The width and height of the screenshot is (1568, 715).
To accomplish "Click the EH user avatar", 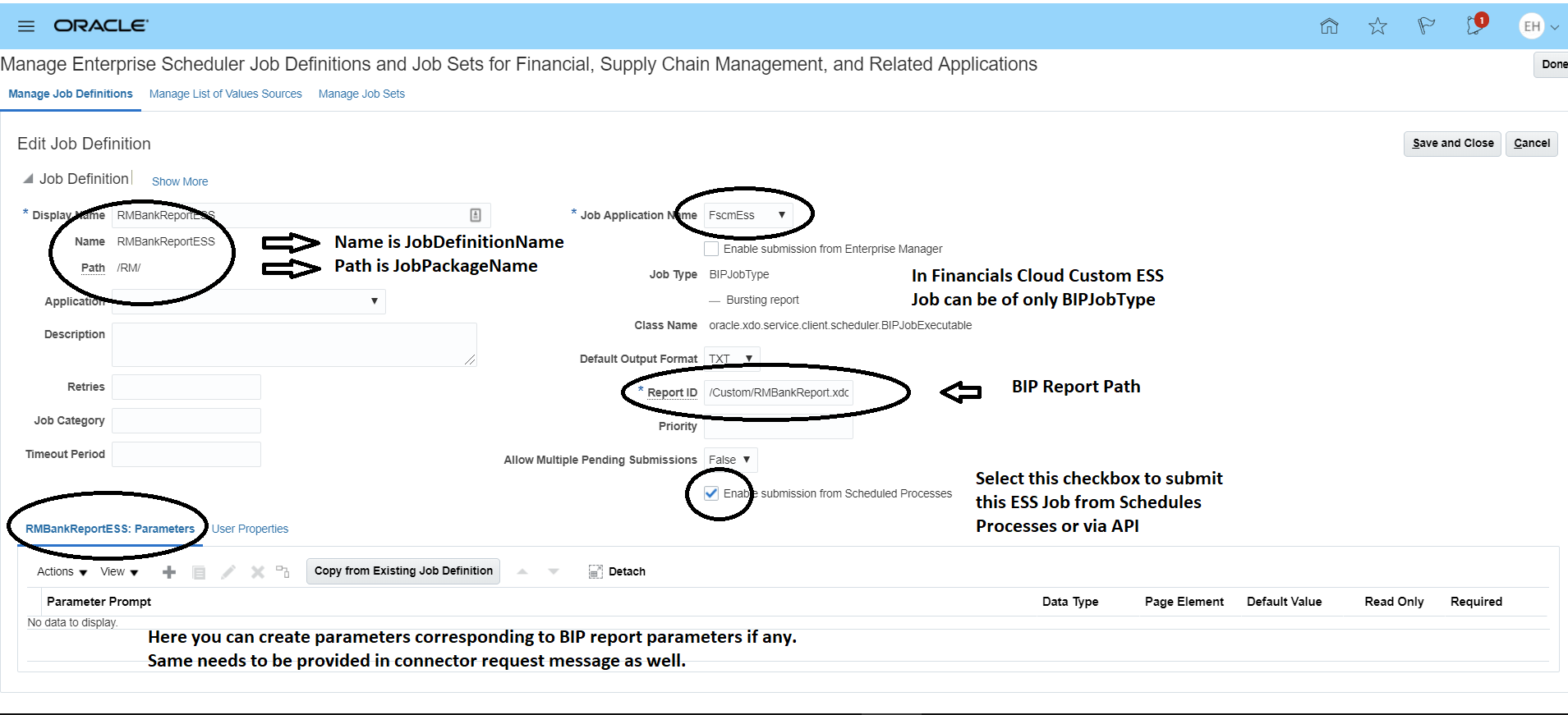I will [x=1532, y=26].
